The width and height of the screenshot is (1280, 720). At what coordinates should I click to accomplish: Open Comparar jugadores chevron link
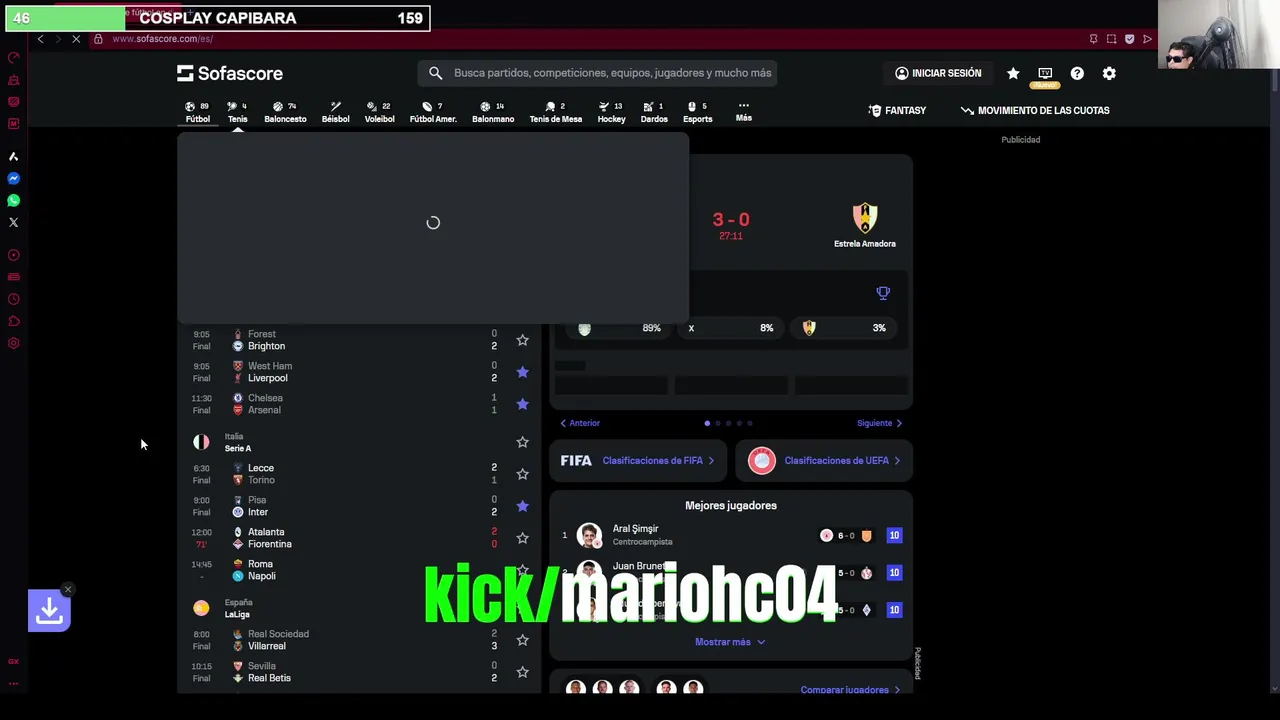click(850, 690)
